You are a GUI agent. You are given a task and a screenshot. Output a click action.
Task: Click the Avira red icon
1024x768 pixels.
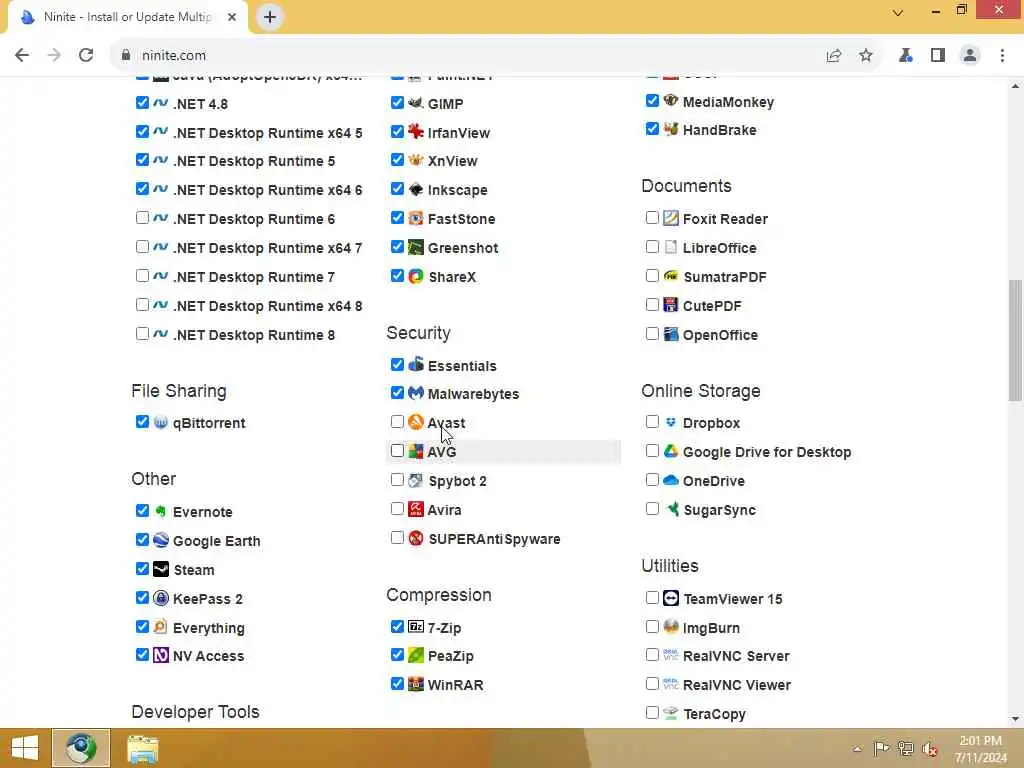[x=416, y=509]
